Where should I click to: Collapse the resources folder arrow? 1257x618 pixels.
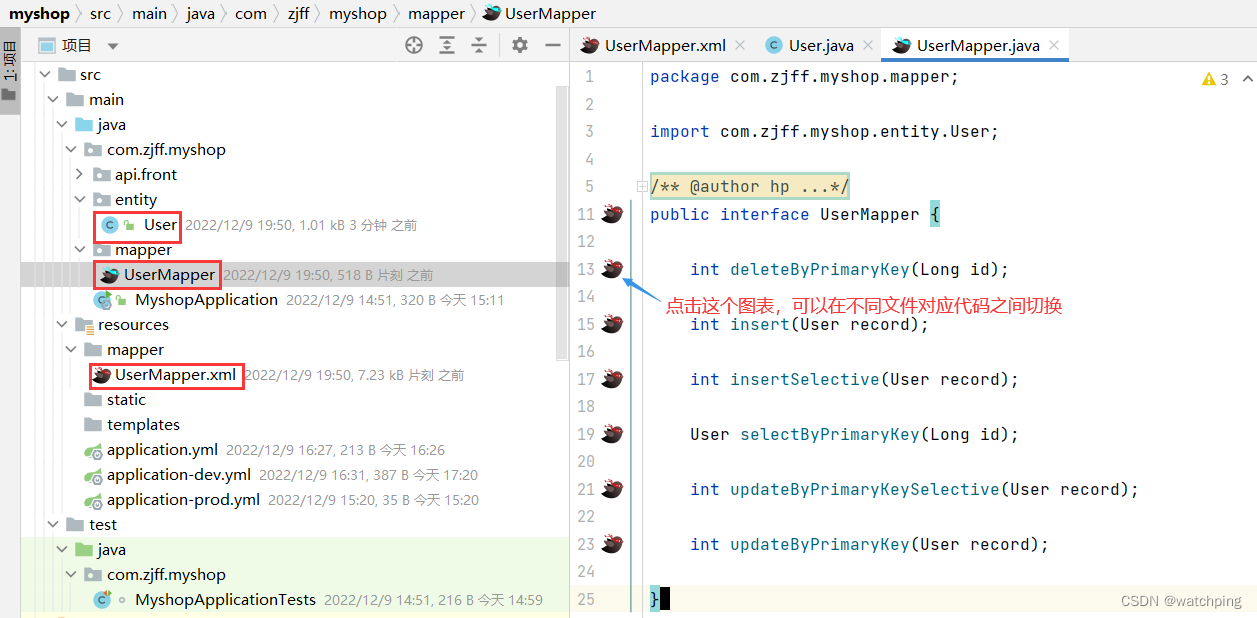click(x=62, y=325)
